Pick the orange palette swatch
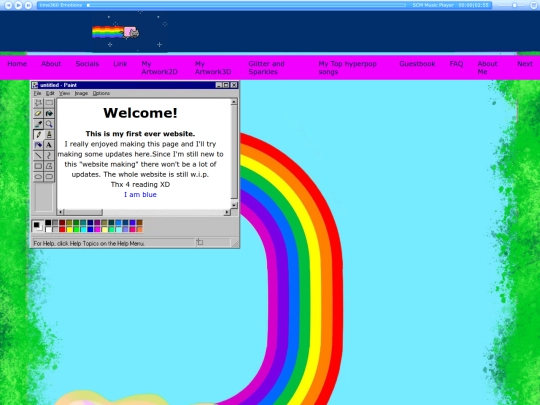The height and width of the screenshot is (405, 540). (x=139, y=229)
